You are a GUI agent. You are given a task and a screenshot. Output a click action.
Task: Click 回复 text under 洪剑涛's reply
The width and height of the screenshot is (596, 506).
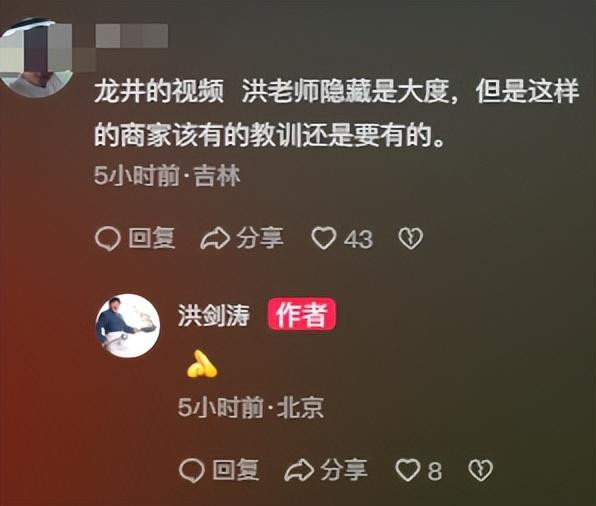pyautogui.click(x=236, y=470)
